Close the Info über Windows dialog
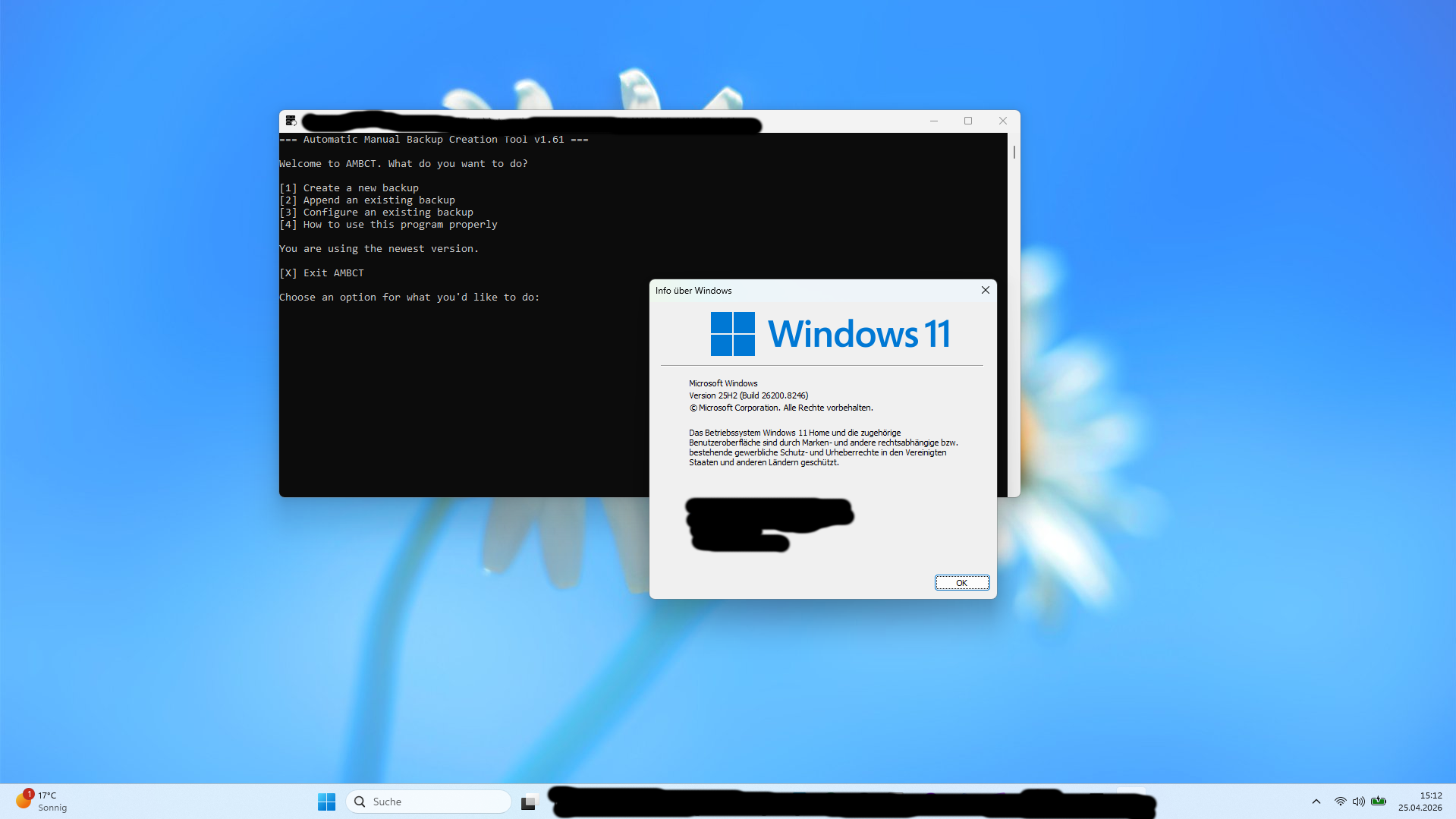Viewport: 1456px width, 819px height. click(985, 290)
